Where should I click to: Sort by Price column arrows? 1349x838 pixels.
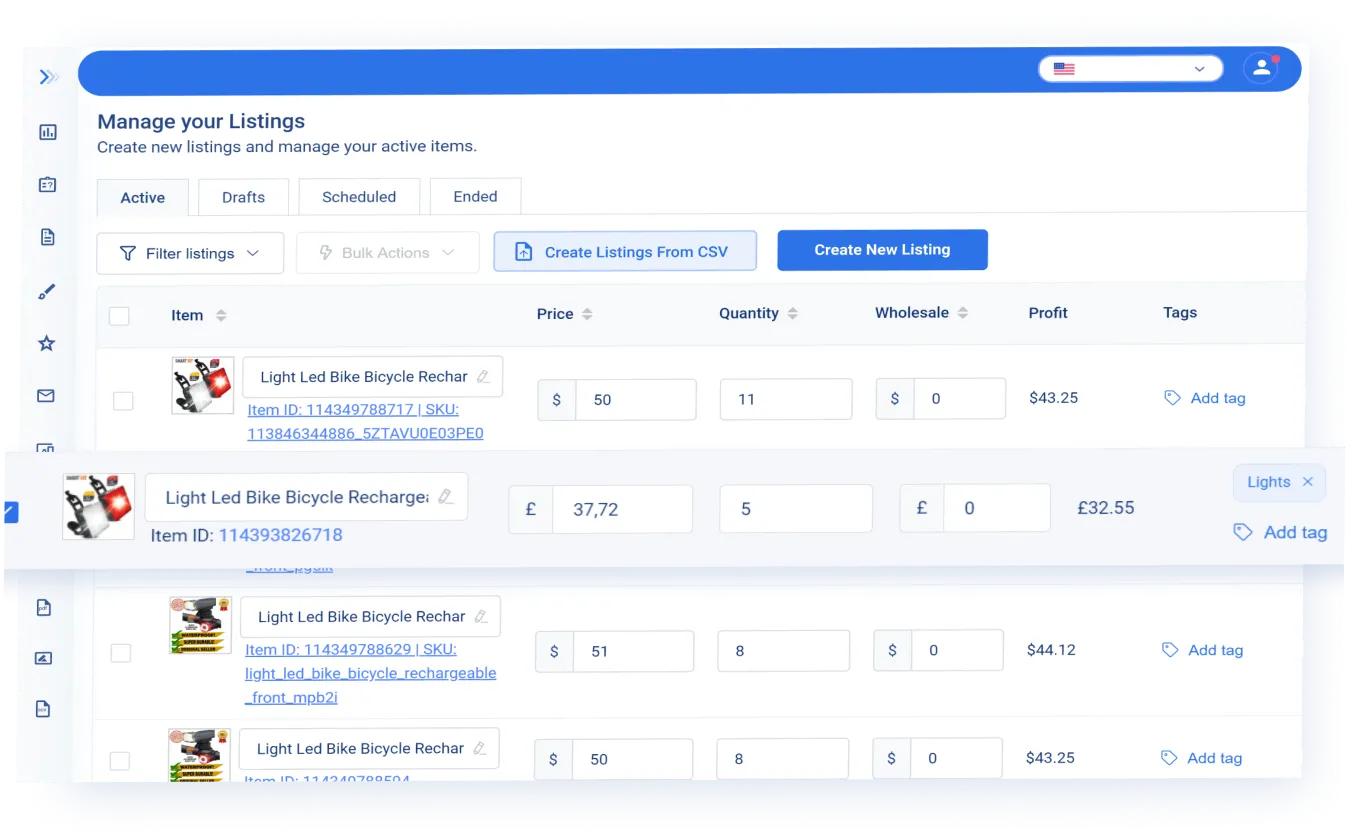click(587, 314)
